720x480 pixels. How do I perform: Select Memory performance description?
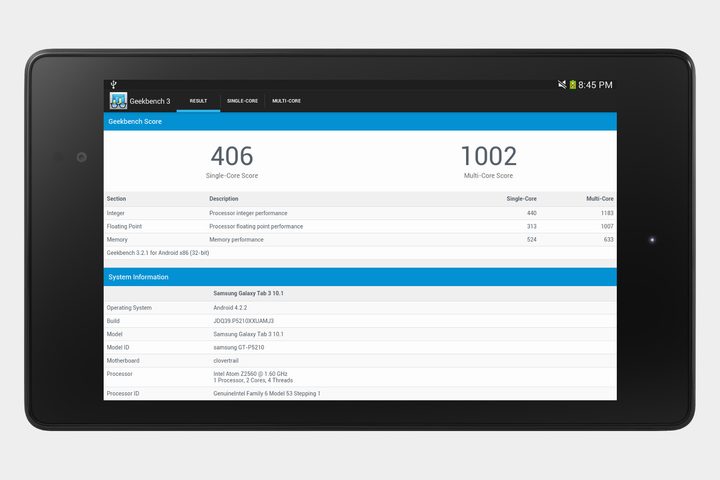[x=236, y=240]
